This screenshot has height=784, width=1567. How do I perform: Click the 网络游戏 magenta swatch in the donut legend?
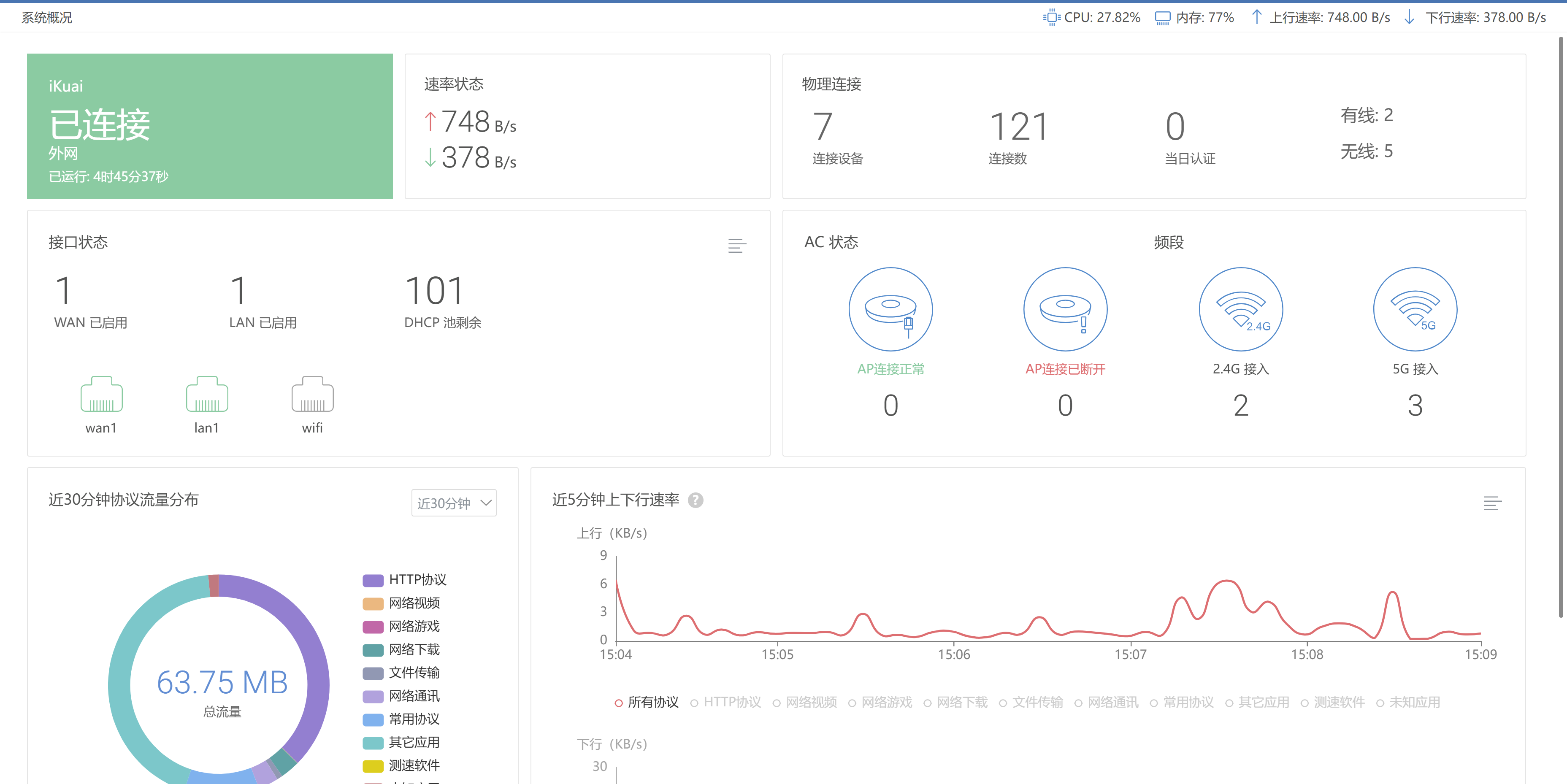coord(373,627)
